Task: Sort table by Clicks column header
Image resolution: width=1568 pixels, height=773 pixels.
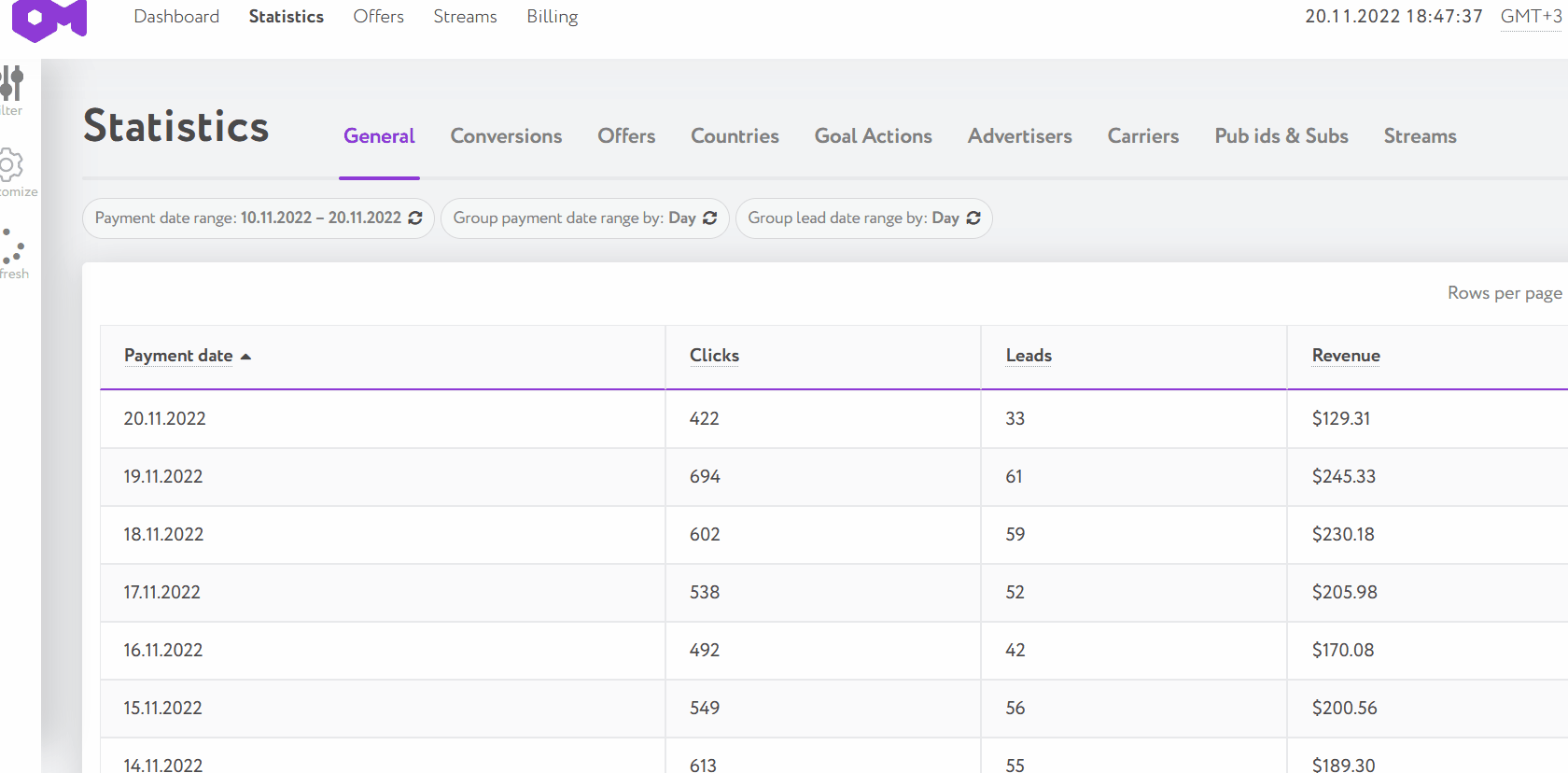Action: pos(714,356)
